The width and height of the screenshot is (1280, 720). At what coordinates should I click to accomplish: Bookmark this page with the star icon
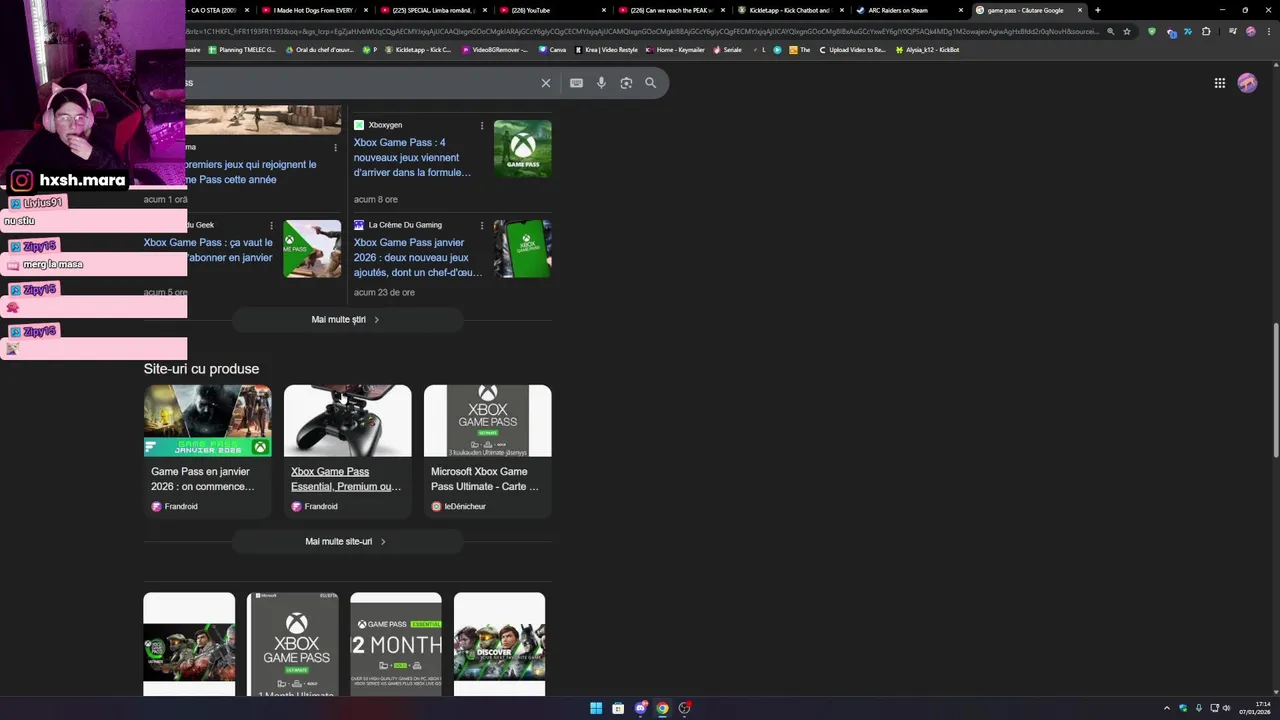tap(1127, 31)
